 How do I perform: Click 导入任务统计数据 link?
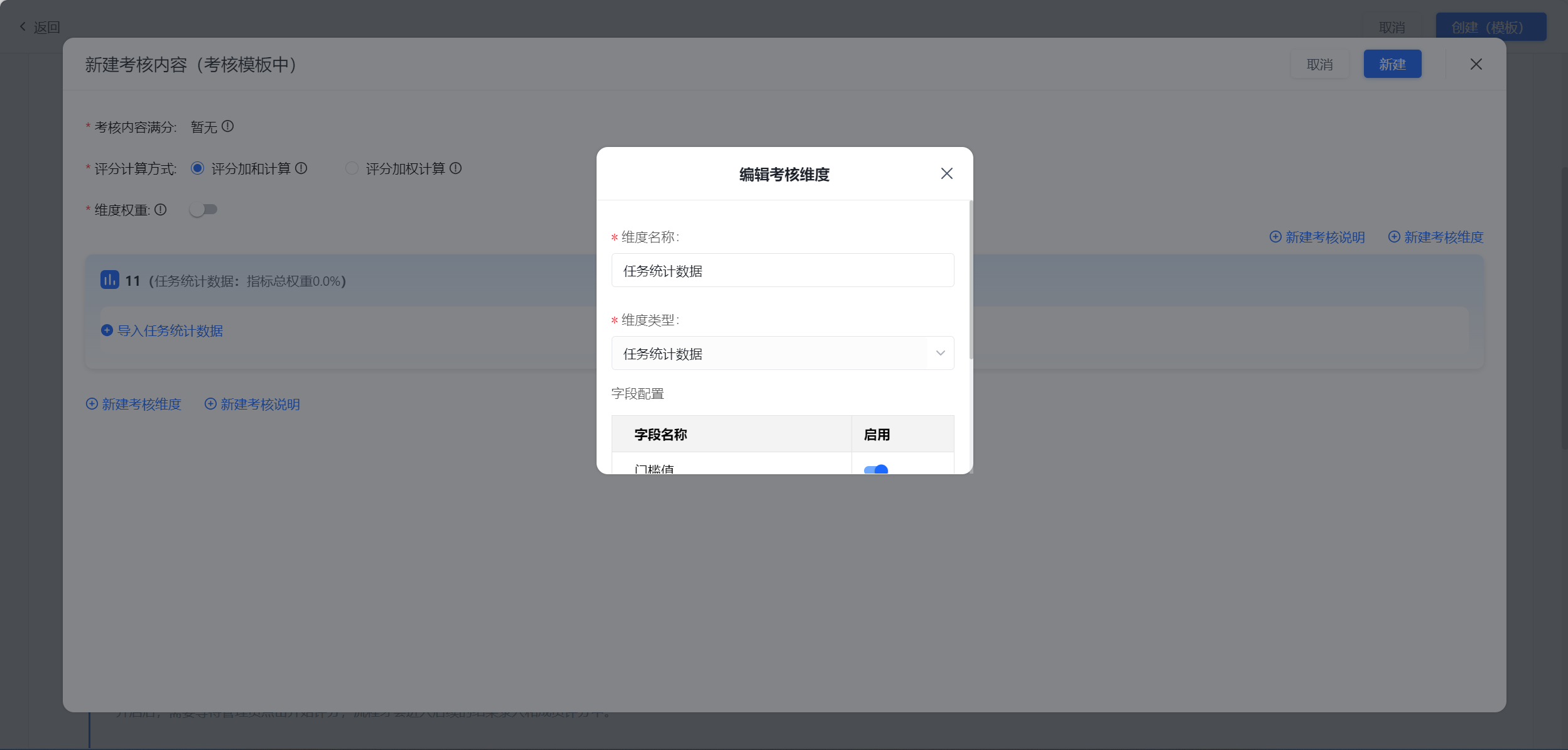click(162, 330)
